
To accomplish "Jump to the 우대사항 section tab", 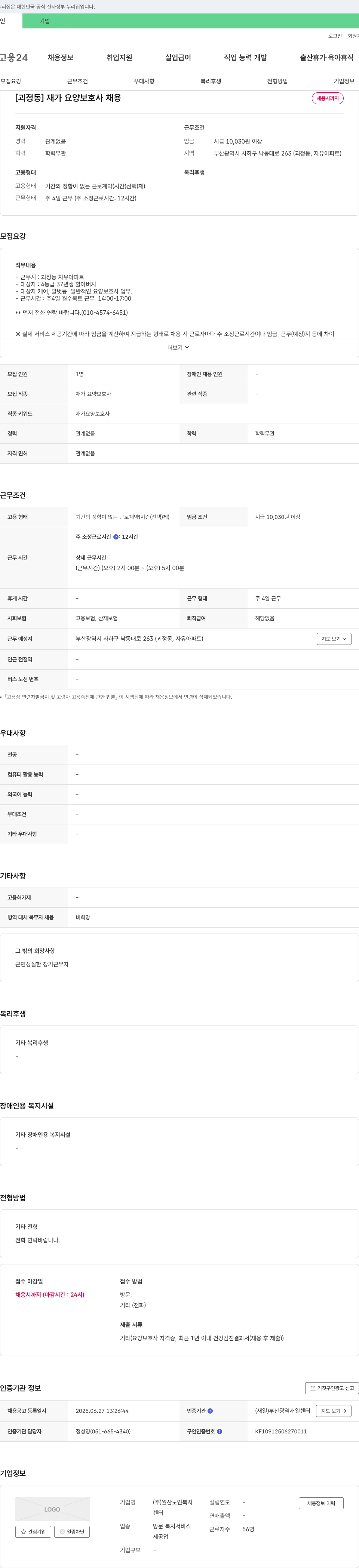I will click(x=144, y=81).
